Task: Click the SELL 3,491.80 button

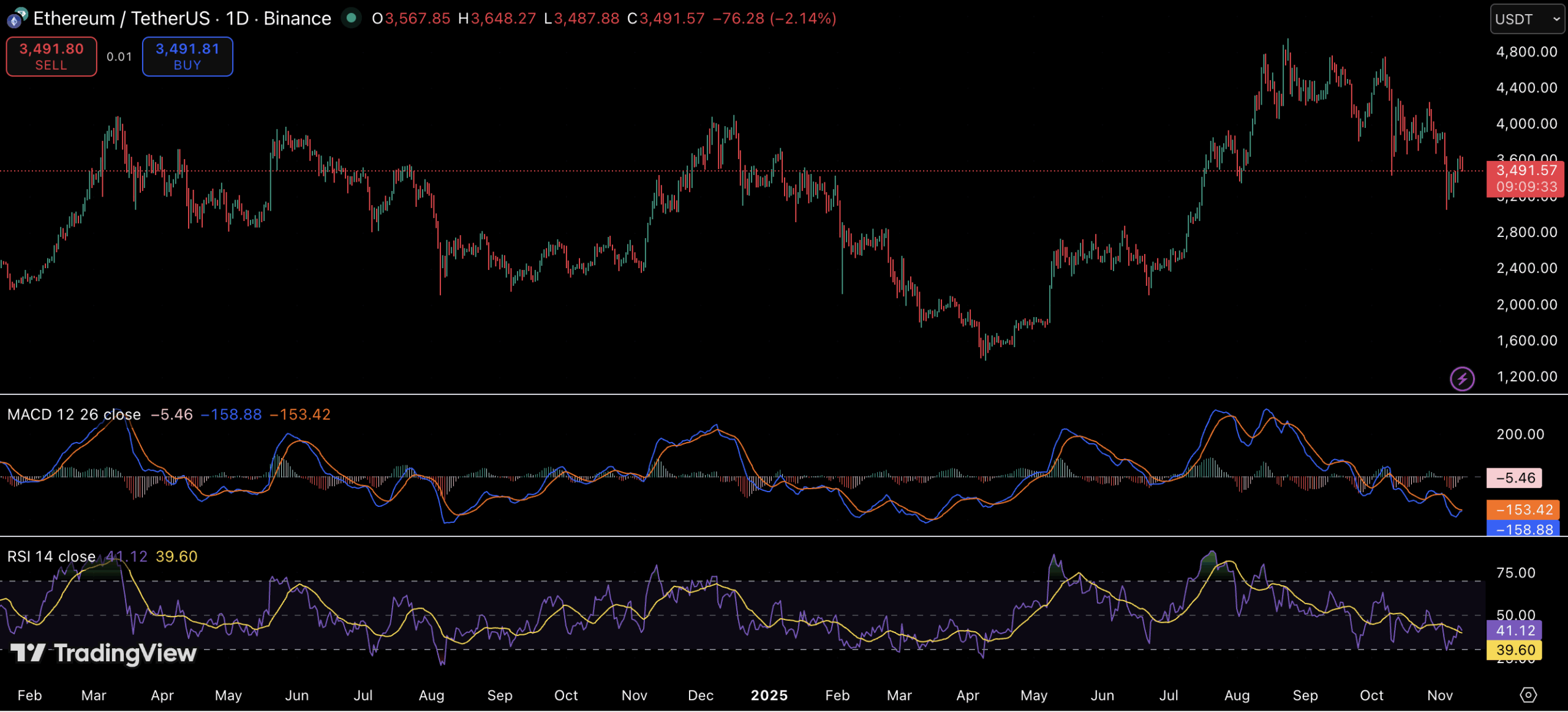Action: click(x=51, y=56)
